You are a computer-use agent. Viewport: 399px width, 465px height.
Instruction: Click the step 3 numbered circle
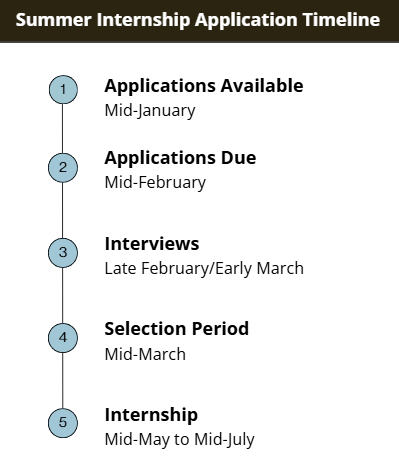click(63, 253)
